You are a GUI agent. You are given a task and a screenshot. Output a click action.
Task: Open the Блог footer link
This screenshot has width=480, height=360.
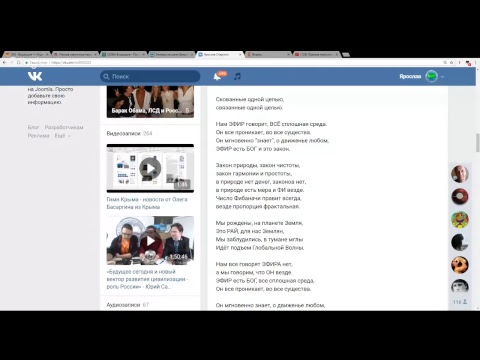point(33,127)
